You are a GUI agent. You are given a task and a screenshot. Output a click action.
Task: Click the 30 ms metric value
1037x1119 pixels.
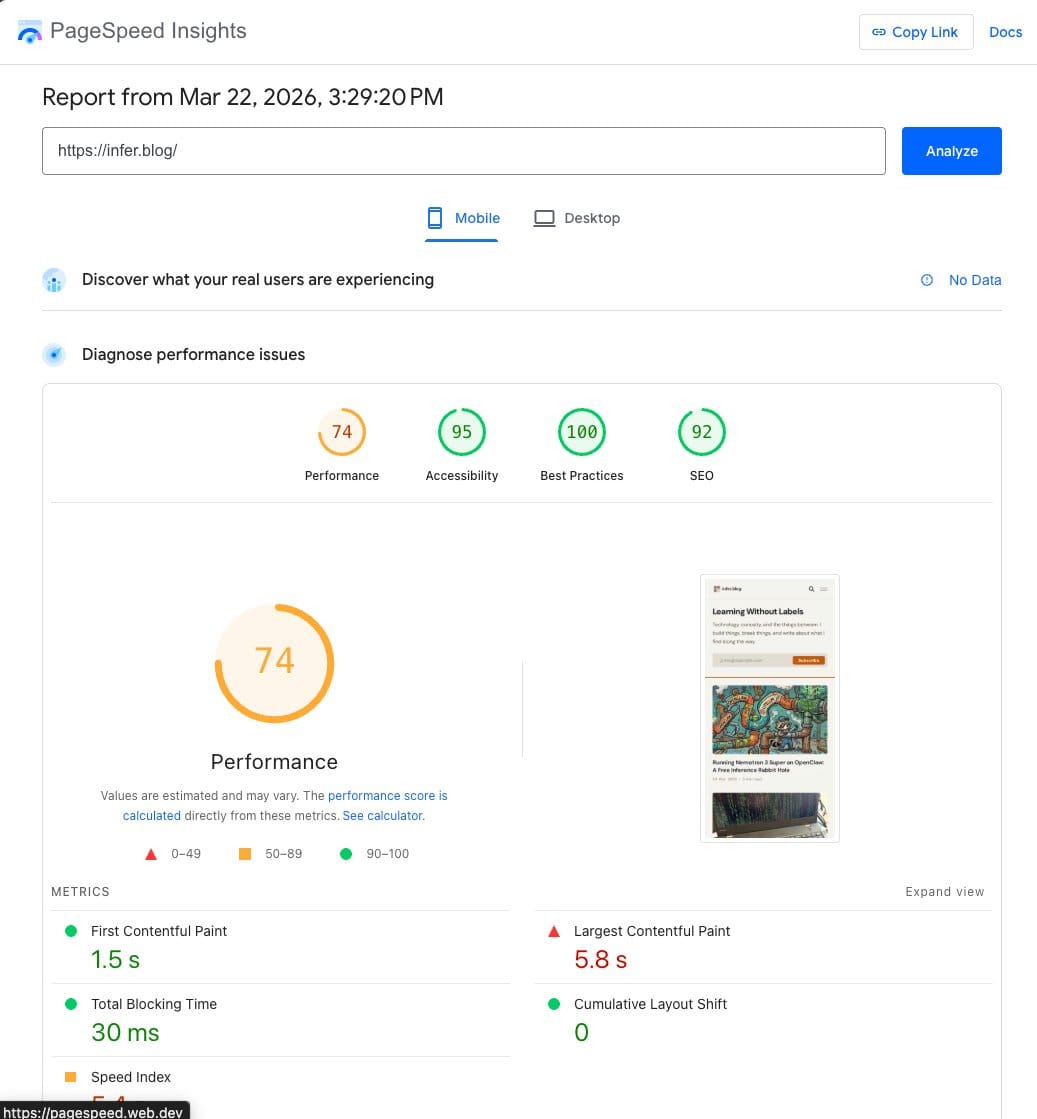click(x=125, y=1033)
